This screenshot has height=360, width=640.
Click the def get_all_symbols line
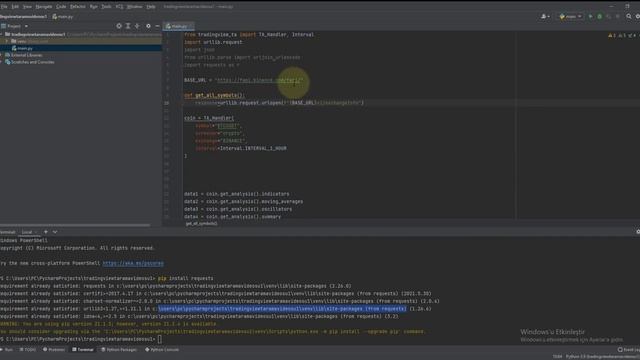[x=214, y=96]
